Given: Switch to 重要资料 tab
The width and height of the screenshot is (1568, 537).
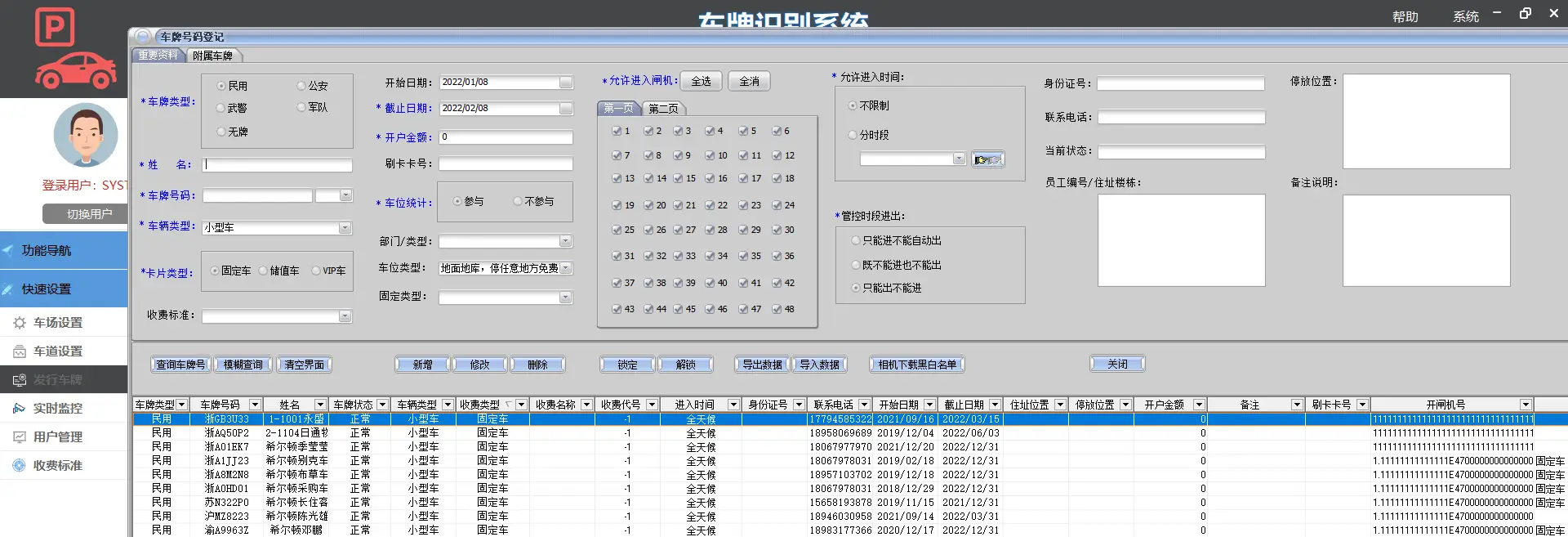Looking at the screenshot, I should tap(158, 55).
